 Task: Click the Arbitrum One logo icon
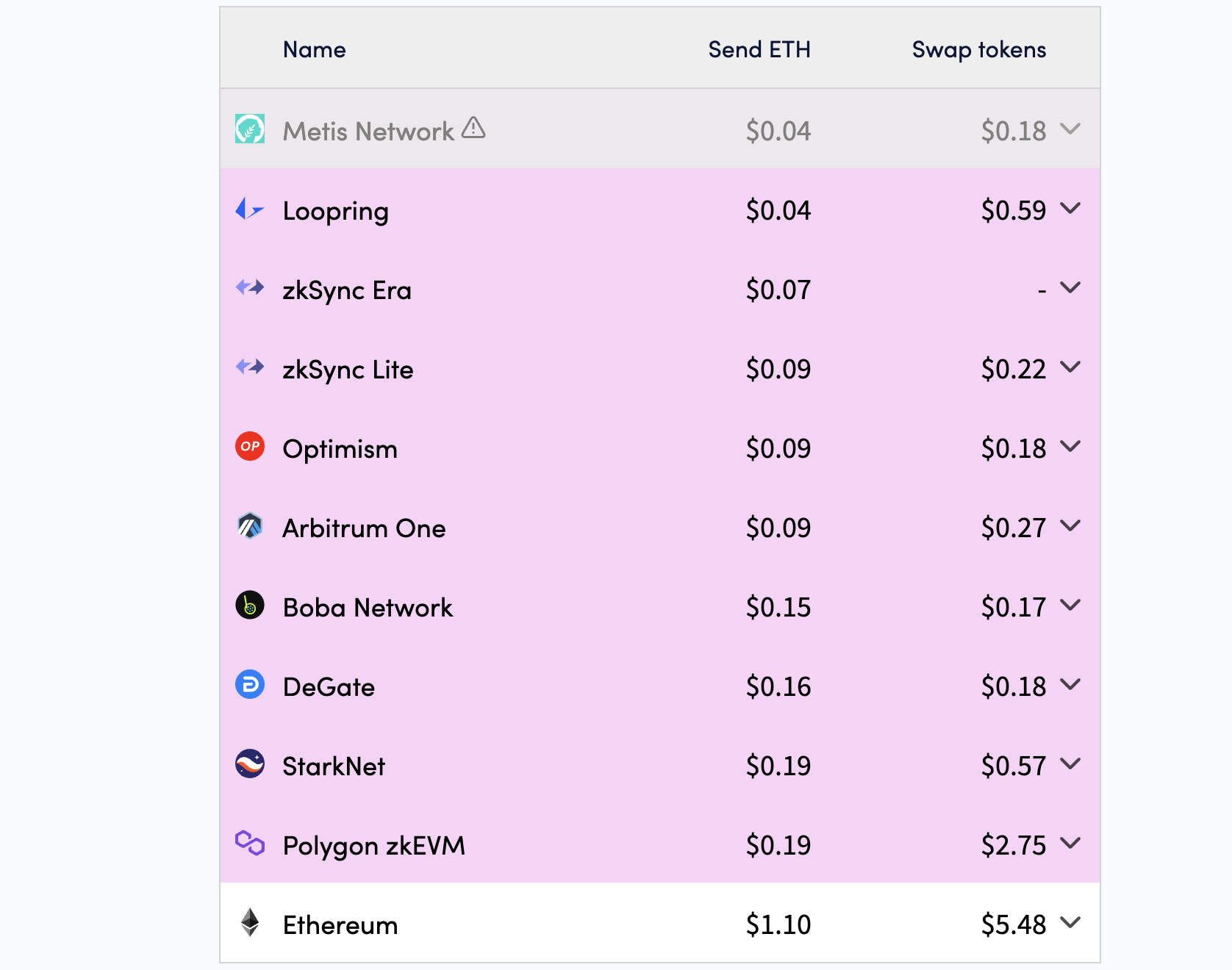(x=250, y=526)
